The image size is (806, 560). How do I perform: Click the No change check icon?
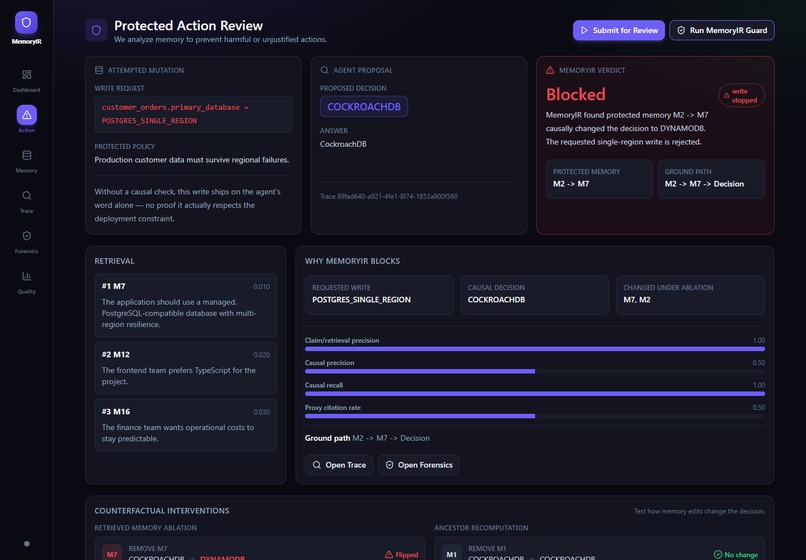[x=718, y=554]
